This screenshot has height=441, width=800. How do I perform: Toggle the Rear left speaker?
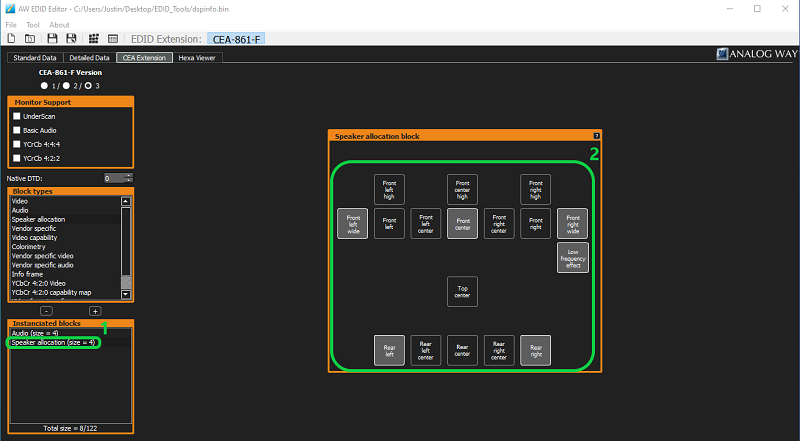(x=389, y=350)
